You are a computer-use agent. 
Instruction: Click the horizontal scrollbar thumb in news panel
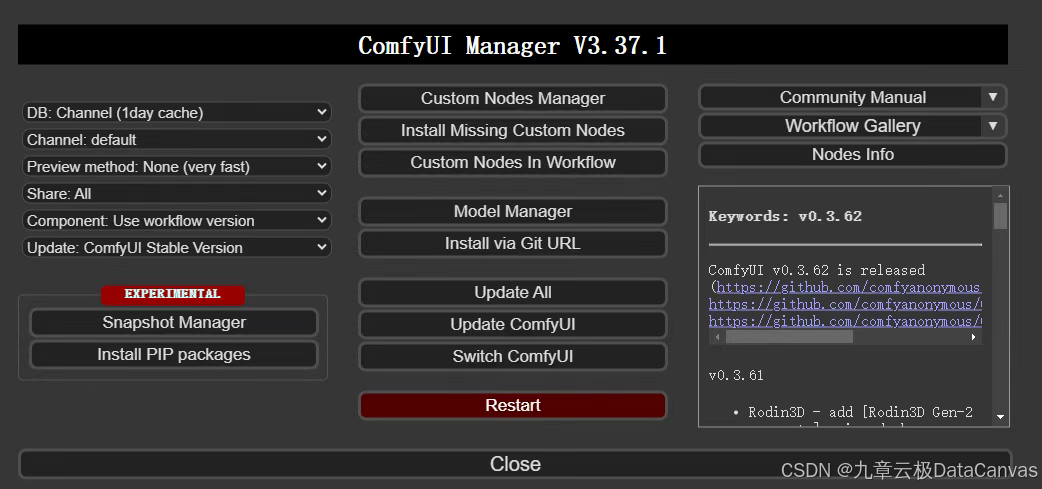tap(789, 337)
